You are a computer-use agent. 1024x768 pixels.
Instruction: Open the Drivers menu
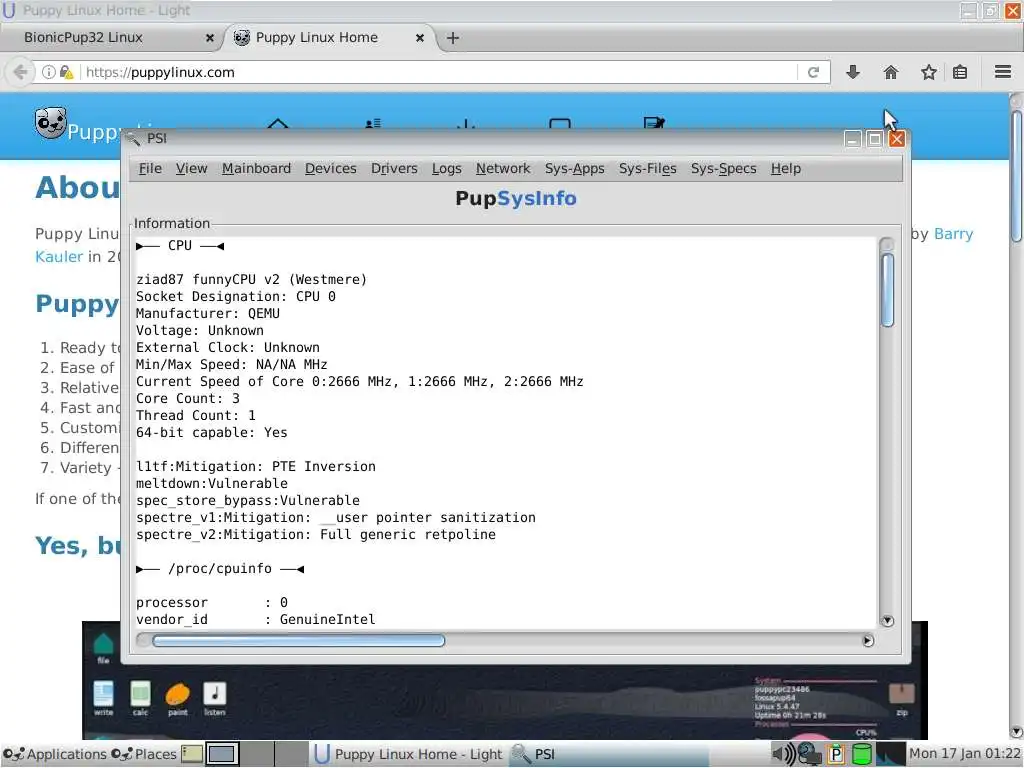coord(394,168)
